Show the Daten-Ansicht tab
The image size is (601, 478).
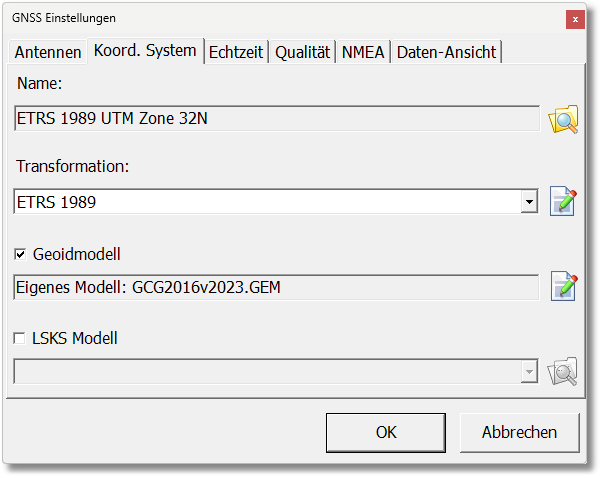pyautogui.click(x=446, y=52)
